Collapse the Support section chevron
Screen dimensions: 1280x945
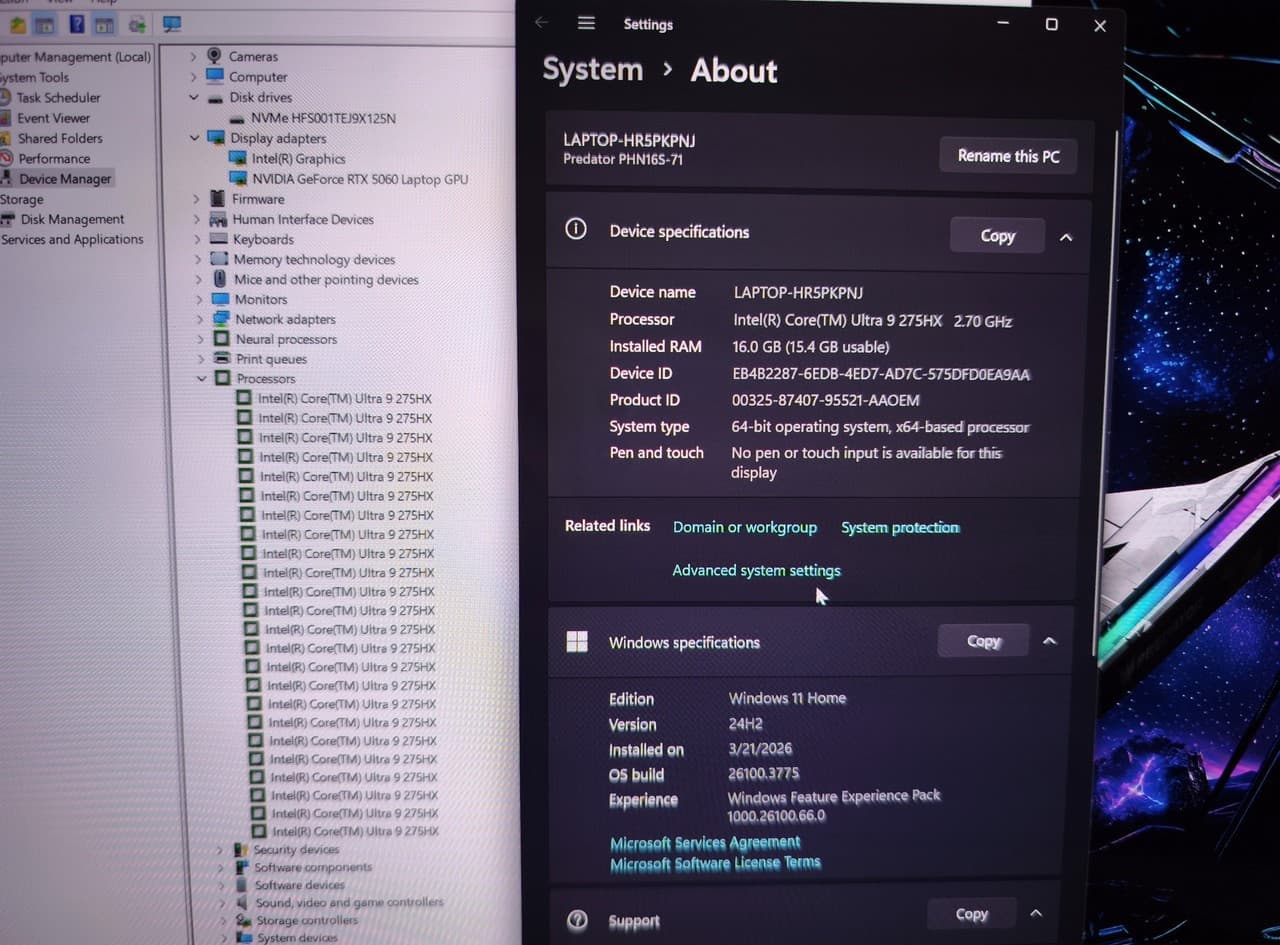point(1036,912)
